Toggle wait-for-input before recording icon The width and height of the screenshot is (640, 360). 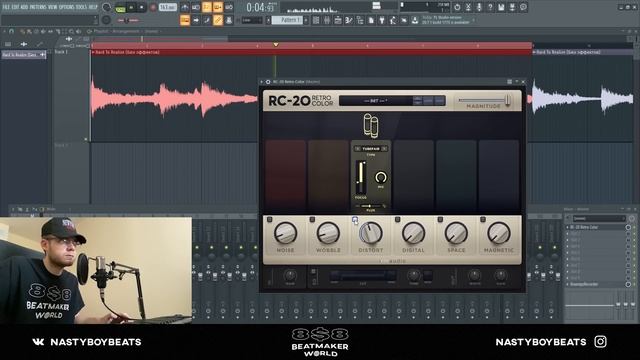196,7
